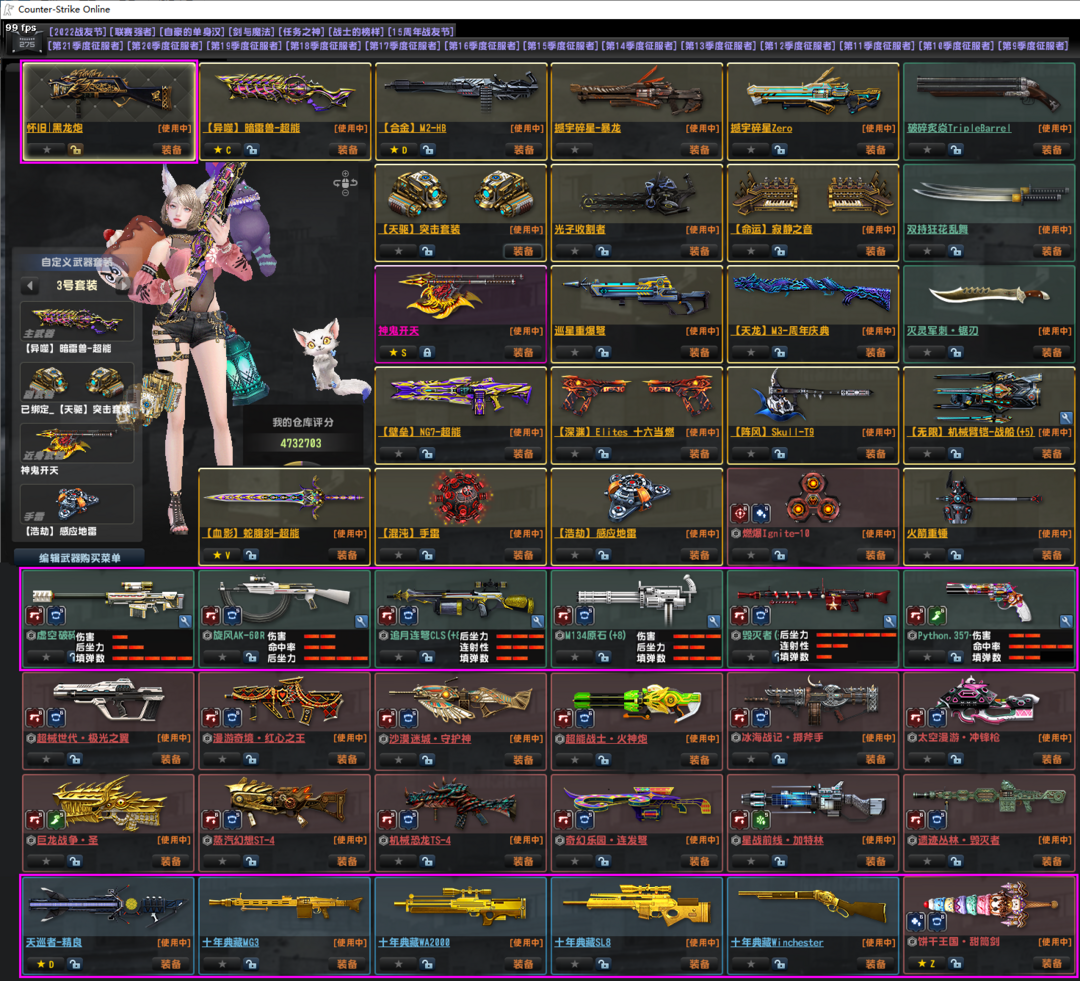Select green clover icon on 星战前线·加特林
The height and width of the screenshot is (981, 1080).
pyautogui.click(x=761, y=820)
